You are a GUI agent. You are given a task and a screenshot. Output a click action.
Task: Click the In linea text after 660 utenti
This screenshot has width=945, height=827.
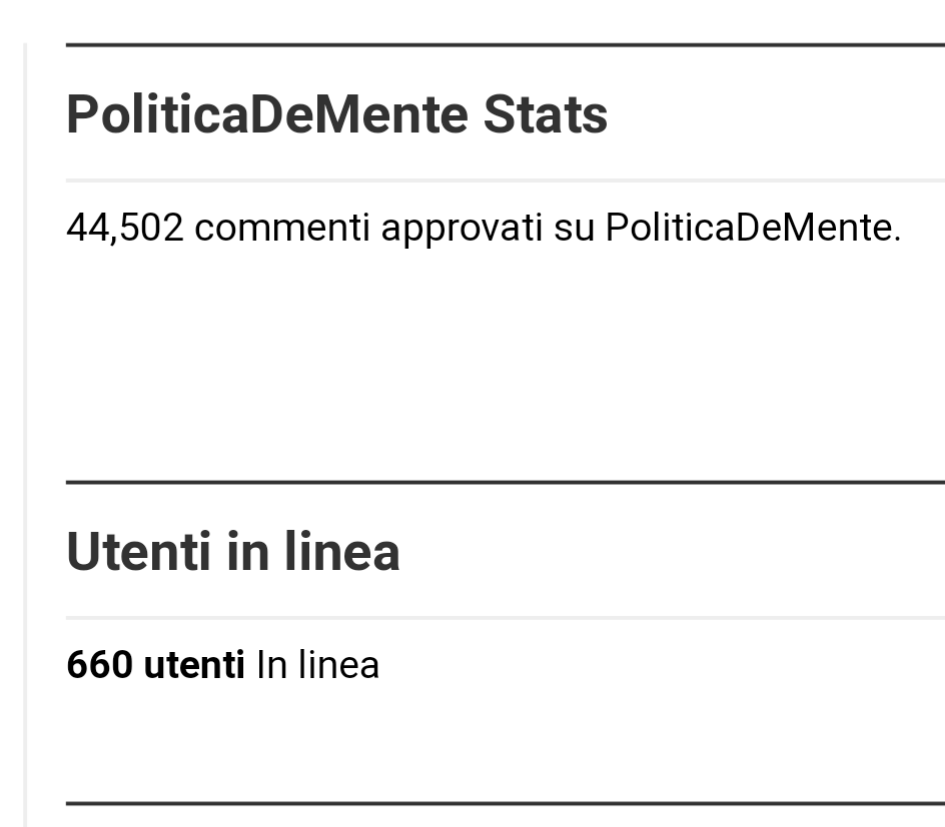pos(318,665)
